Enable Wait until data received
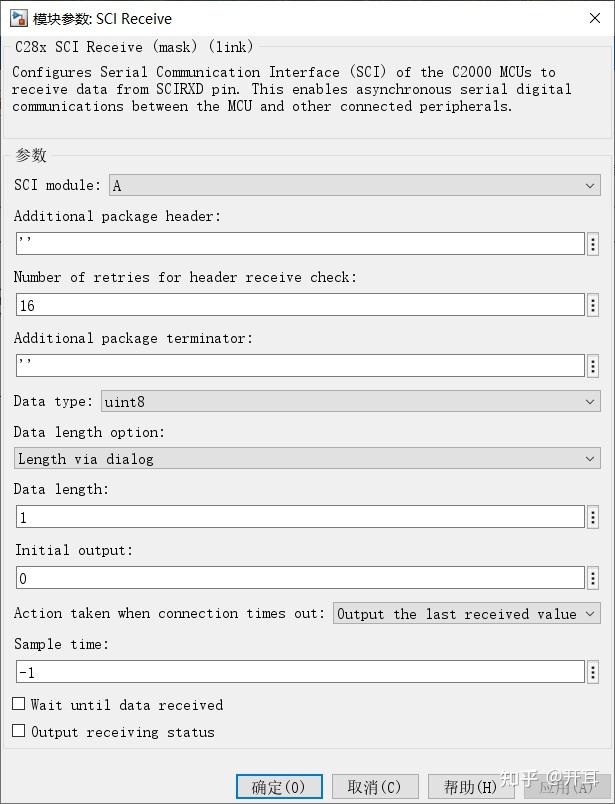 point(18,704)
